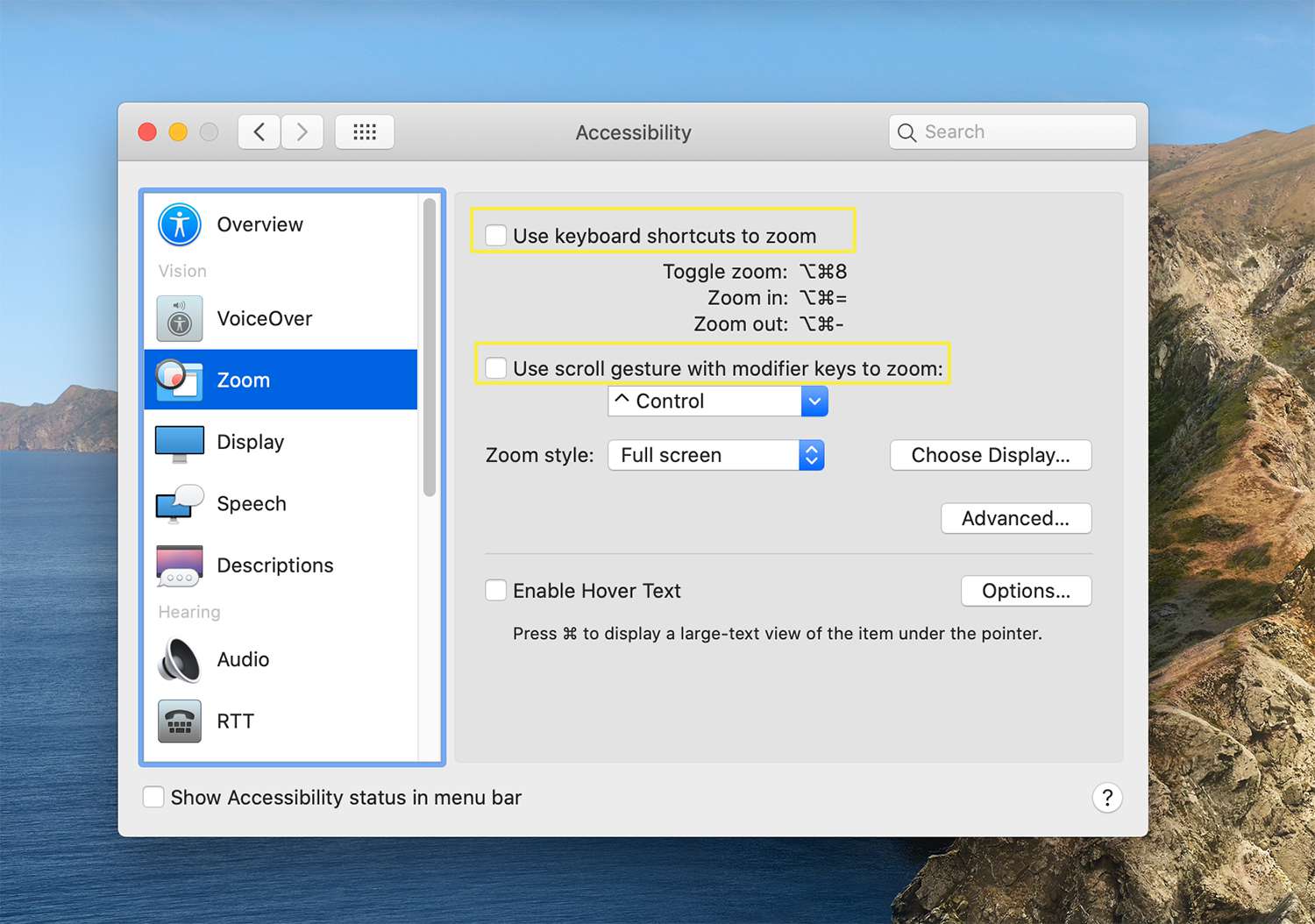This screenshot has width=1315, height=924.
Task: Click the Overview accessibility icon in sidebar
Action: [x=180, y=224]
